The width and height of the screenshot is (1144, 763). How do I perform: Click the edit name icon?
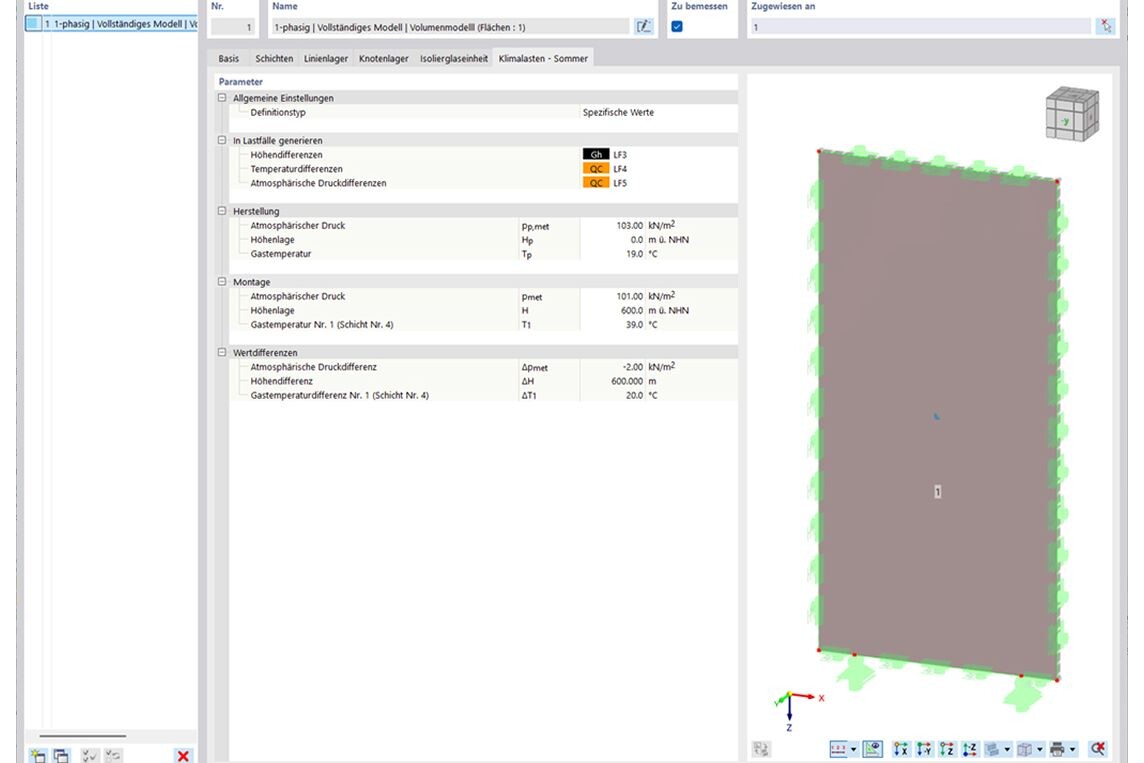644,27
